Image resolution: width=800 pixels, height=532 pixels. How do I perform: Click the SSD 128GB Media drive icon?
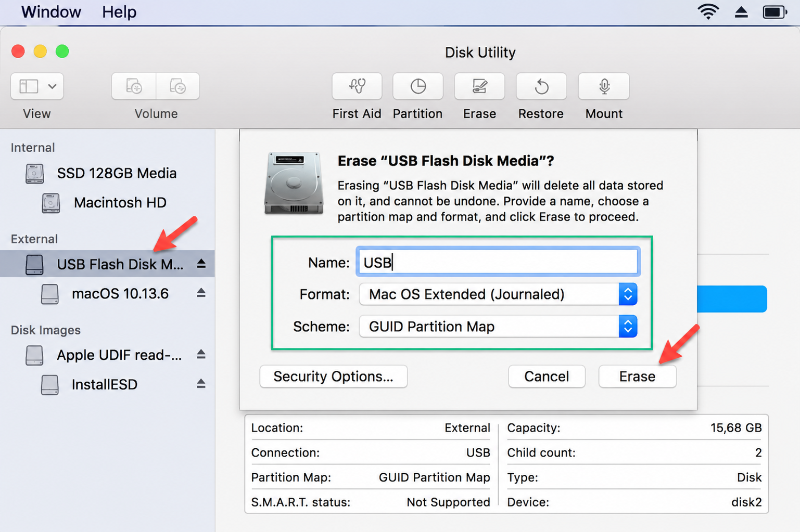[35, 173]
